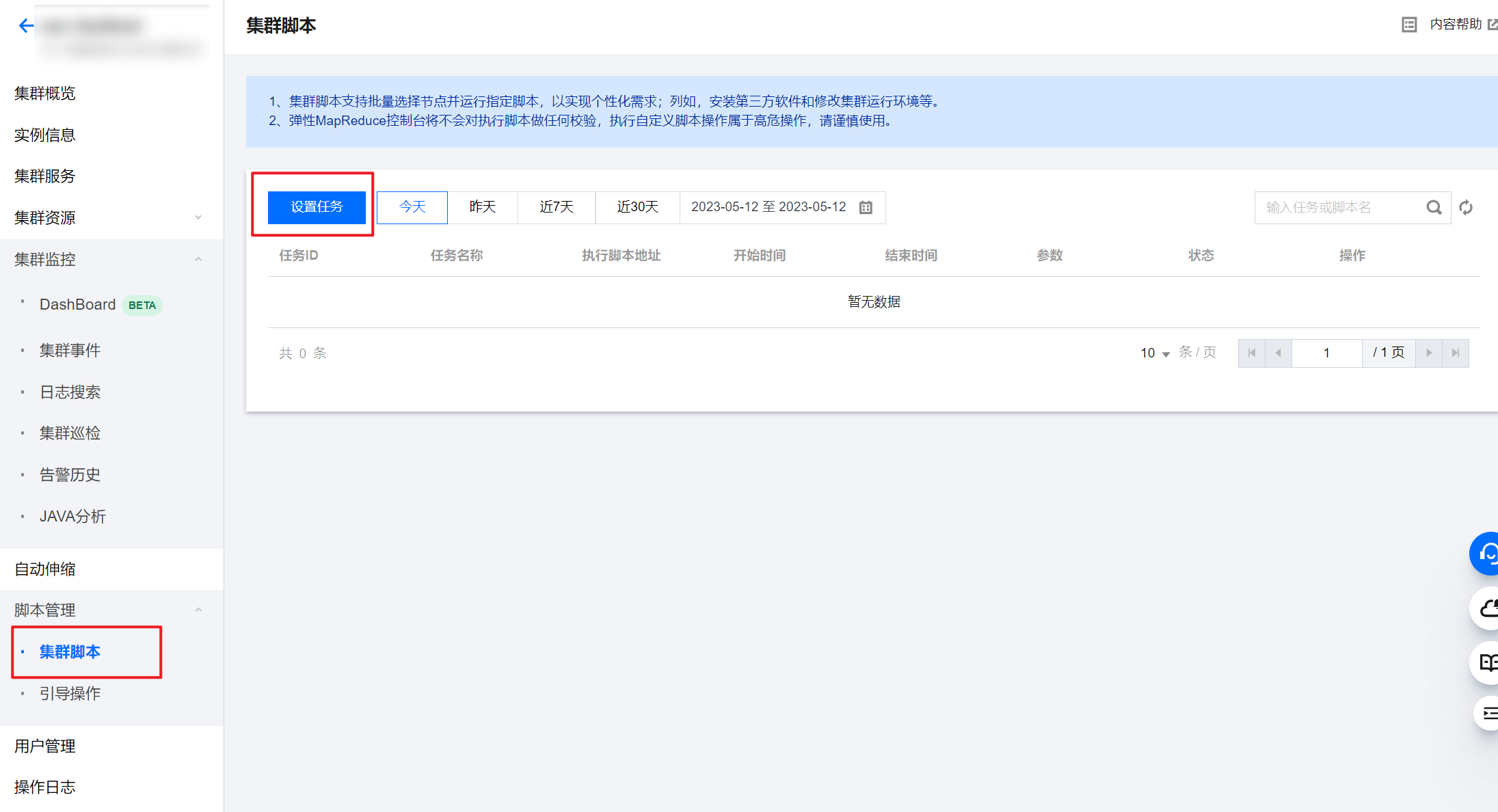Open the DashBoard BETA menu item
The width and height of the screenshot is (1498, 812).
[x=77, y=304]
